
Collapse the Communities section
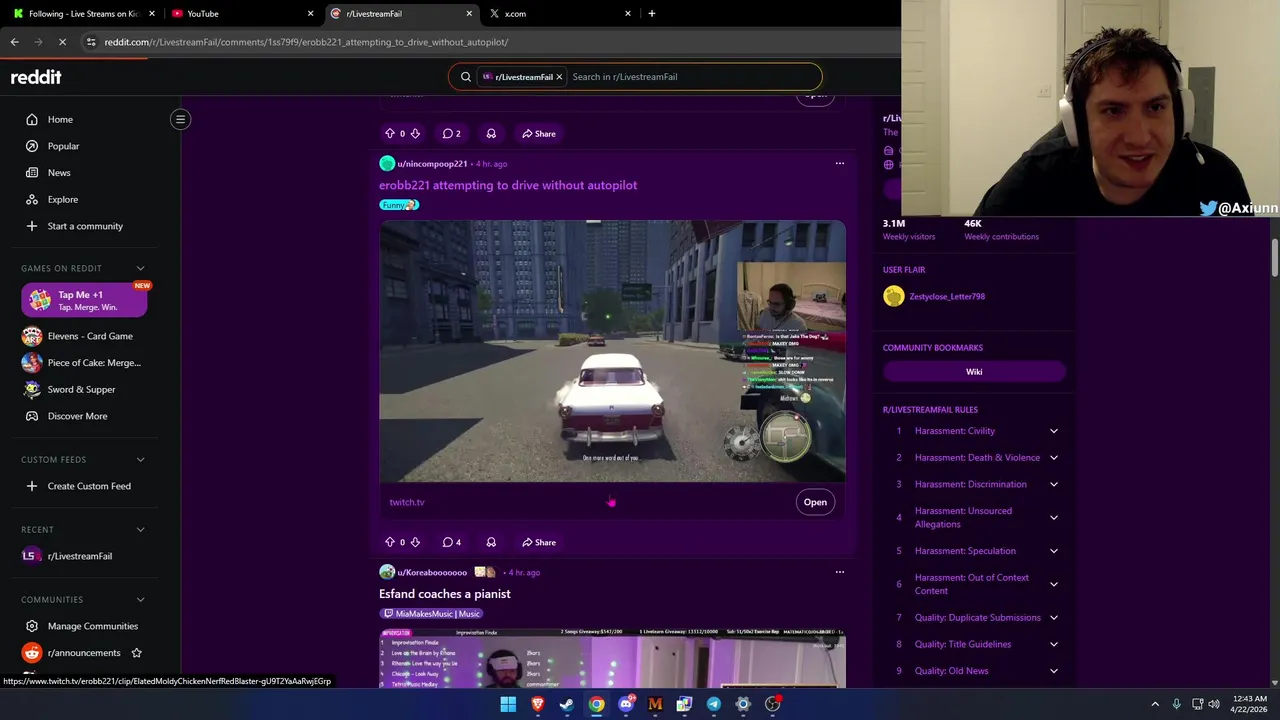tap(140, 599)
